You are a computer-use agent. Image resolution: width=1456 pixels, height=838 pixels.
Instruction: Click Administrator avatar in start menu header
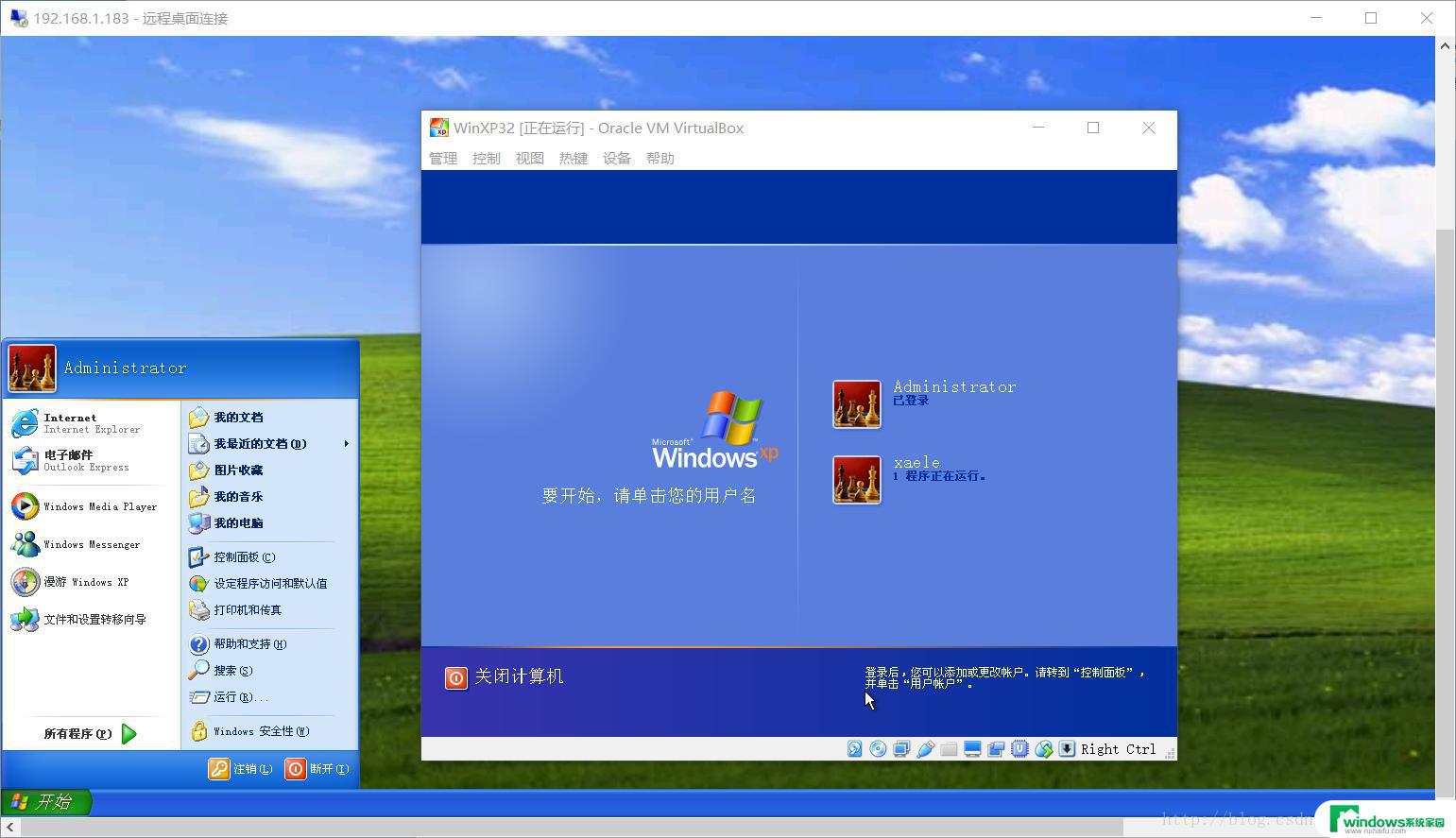click(x=32, y=368)
